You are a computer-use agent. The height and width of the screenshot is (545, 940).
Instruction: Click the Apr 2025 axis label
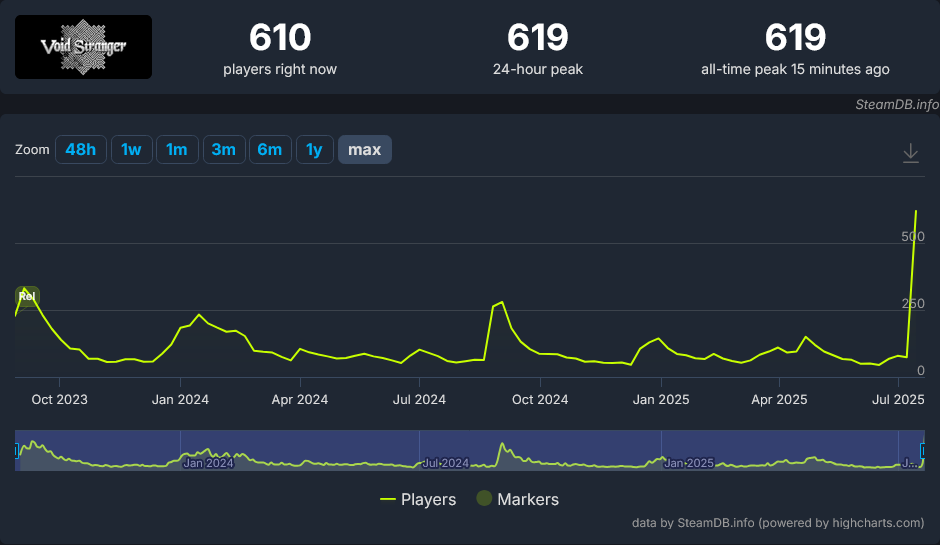click(779, 399)
